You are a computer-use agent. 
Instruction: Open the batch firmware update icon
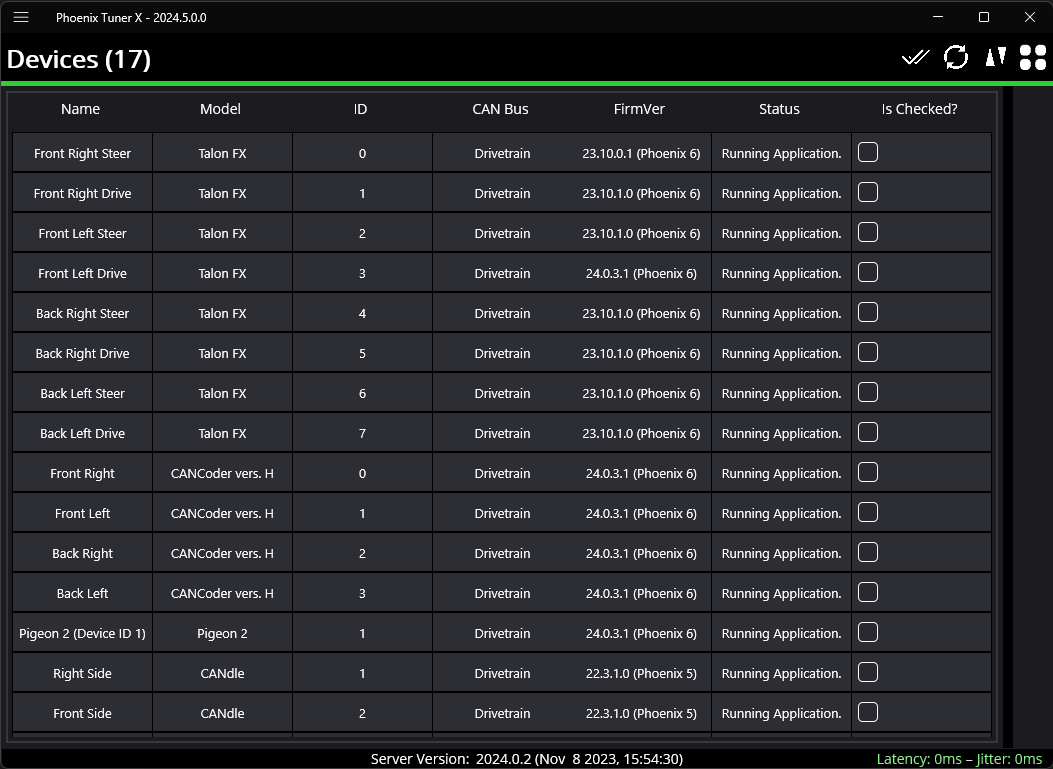(995, 57)
